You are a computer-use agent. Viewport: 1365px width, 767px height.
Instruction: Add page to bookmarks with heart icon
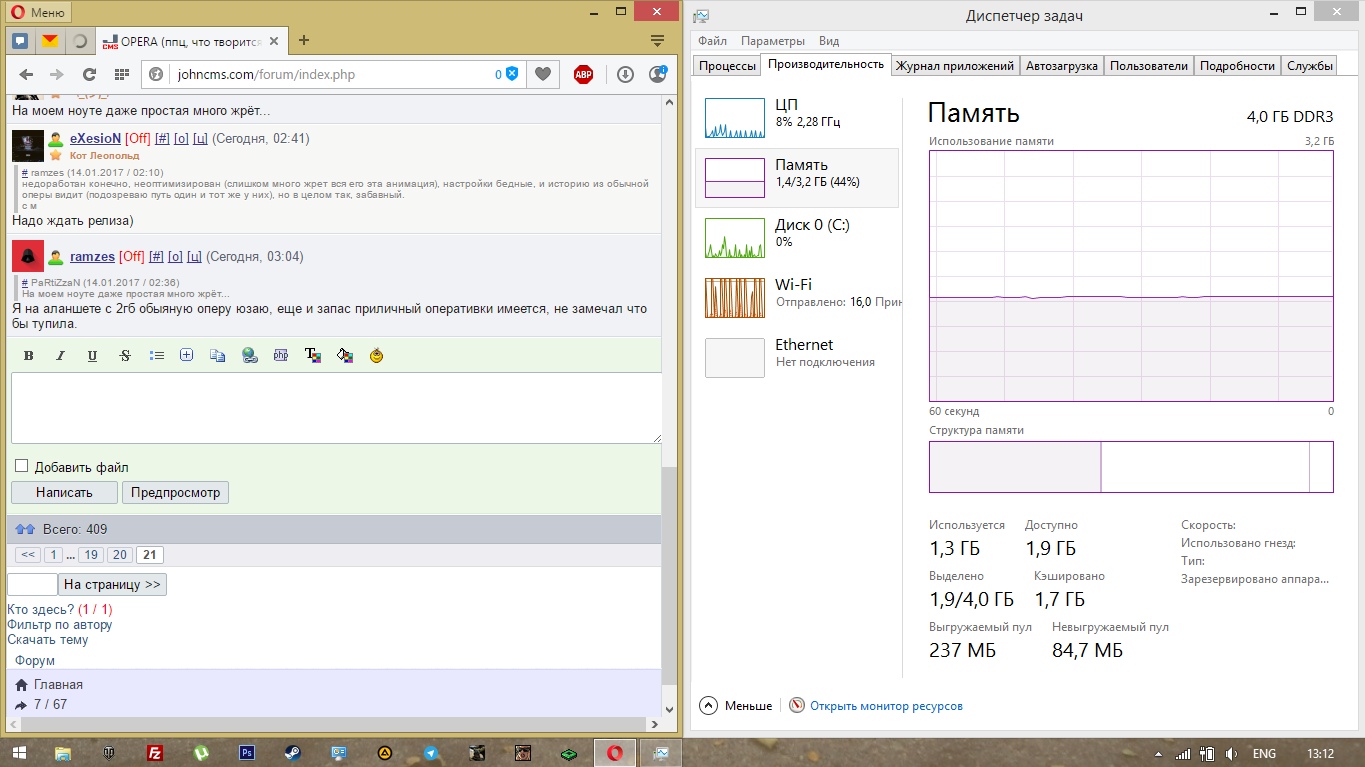(542, 74)
